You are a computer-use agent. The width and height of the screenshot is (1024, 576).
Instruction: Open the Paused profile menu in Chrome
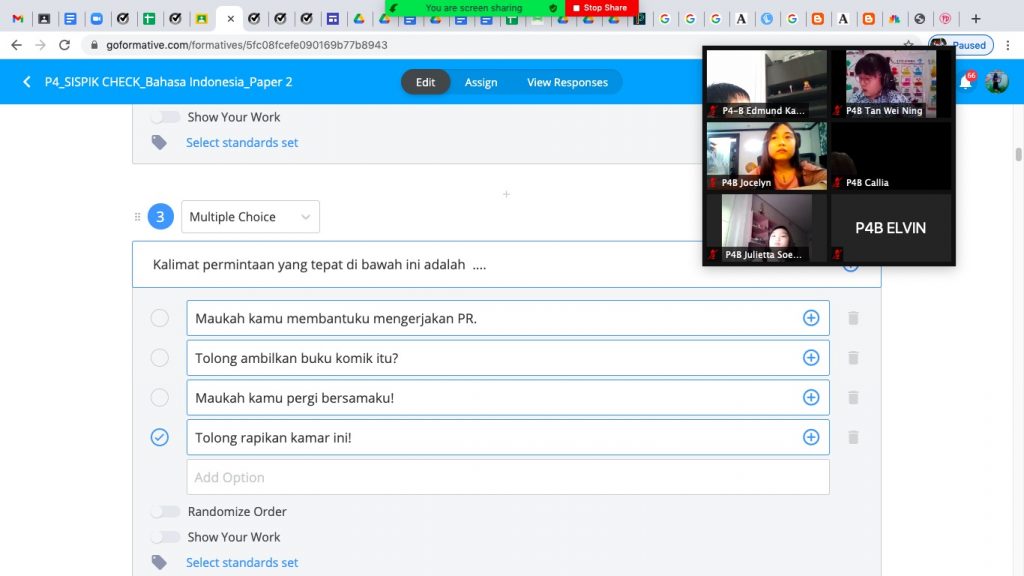pos(959,45)
